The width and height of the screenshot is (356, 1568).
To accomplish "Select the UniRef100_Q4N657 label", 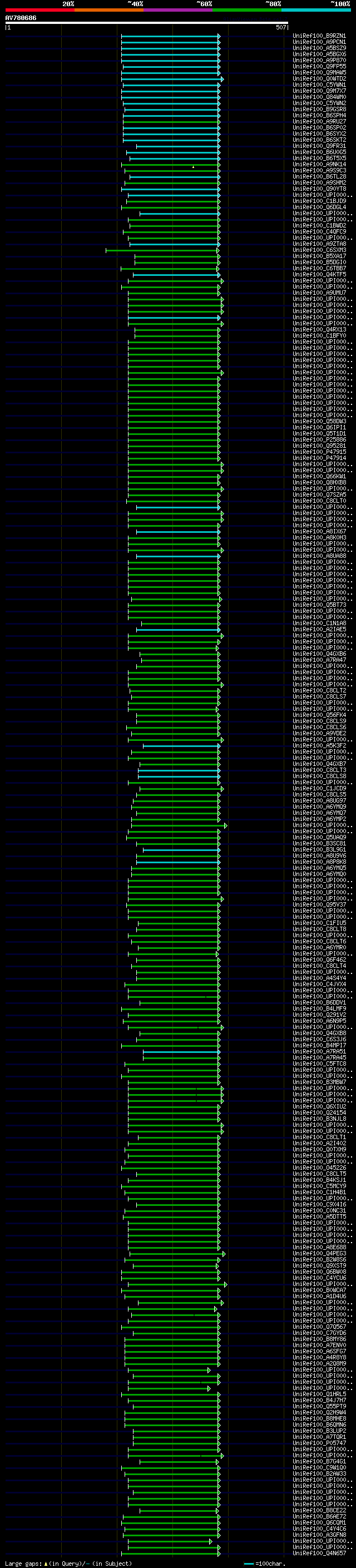I will (319, 1554).
